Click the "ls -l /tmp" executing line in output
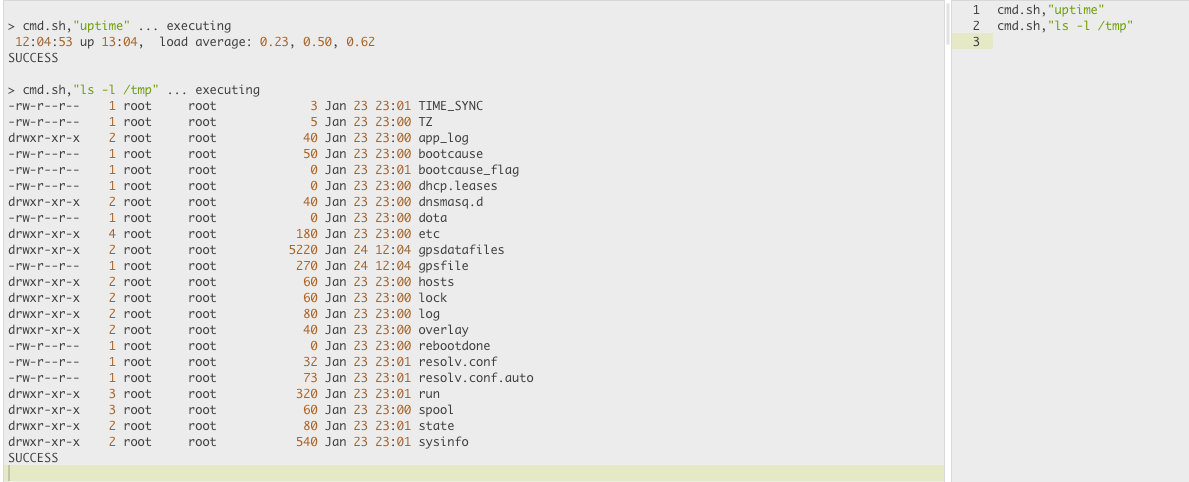 tap(134, 89)
